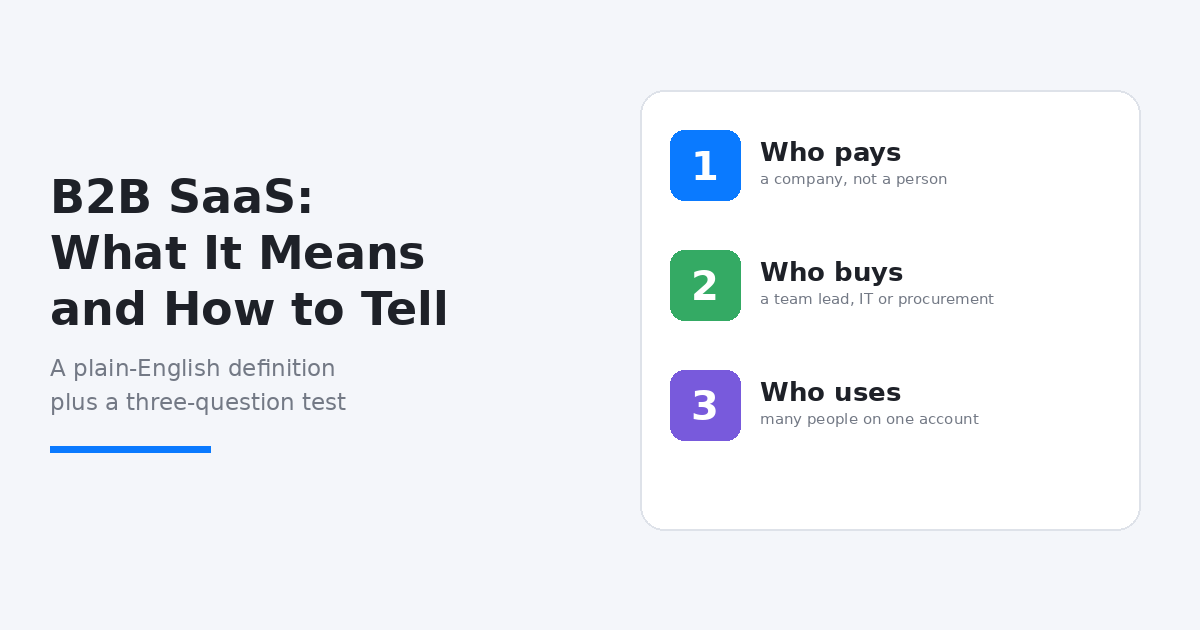Image resolution: width=1200 pixels, height=630 pixels.
Task: Click "plus a three-question test" subtitle line
Action: [198, 403]
